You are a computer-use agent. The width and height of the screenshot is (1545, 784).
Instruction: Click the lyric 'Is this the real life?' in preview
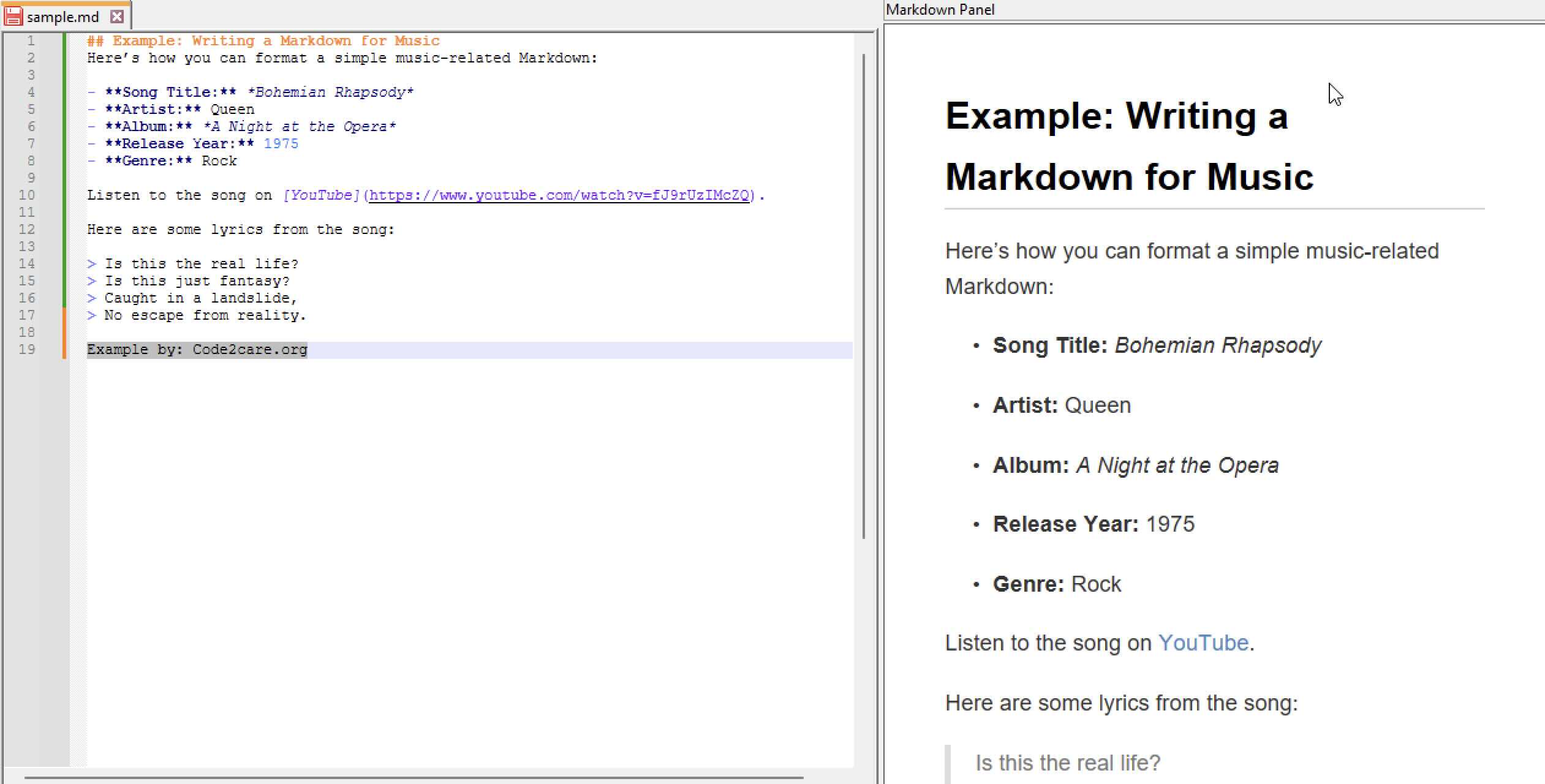point(1067,763)
